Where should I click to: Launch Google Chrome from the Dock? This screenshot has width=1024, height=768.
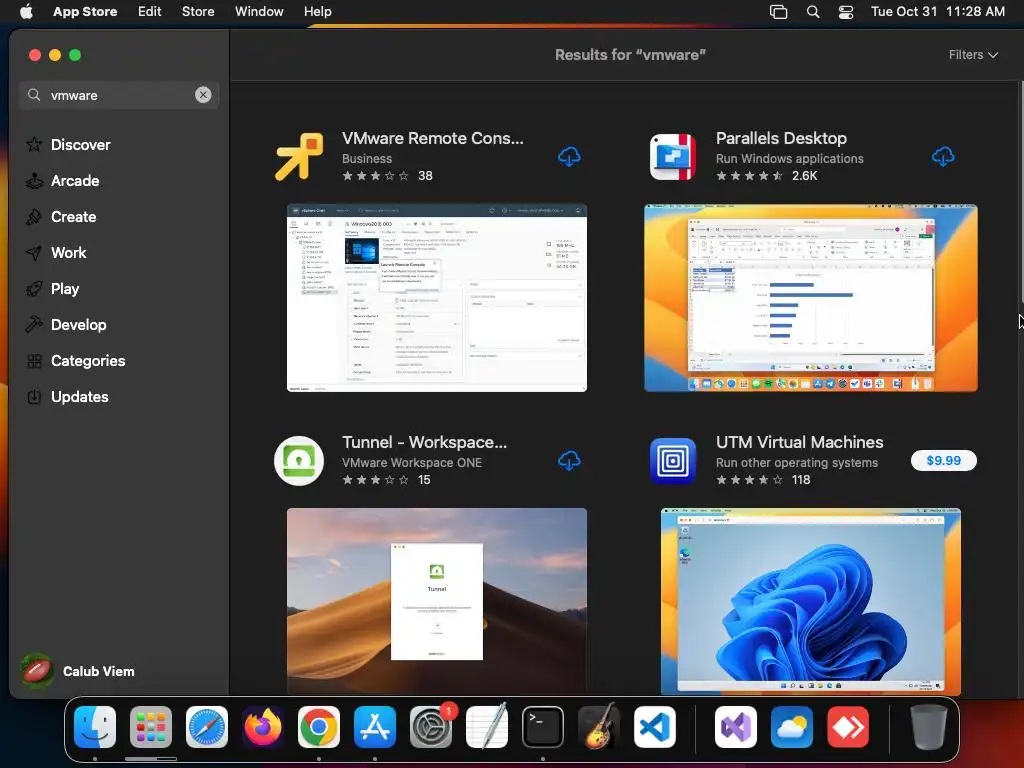(x=319, y=727)
